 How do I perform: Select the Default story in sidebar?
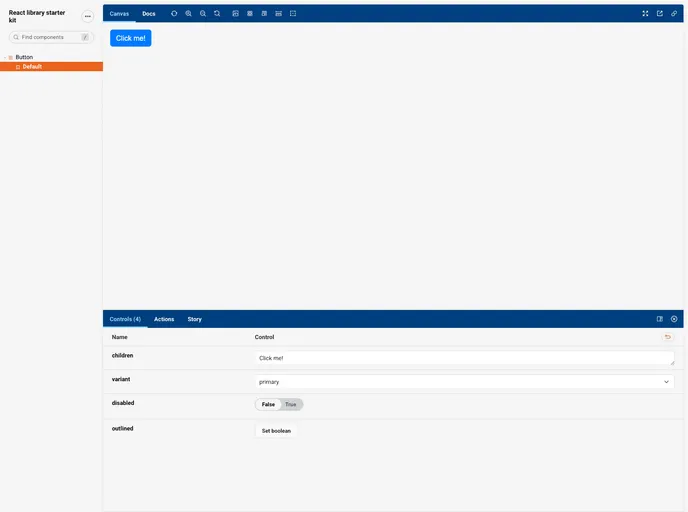tap(51, 67)
